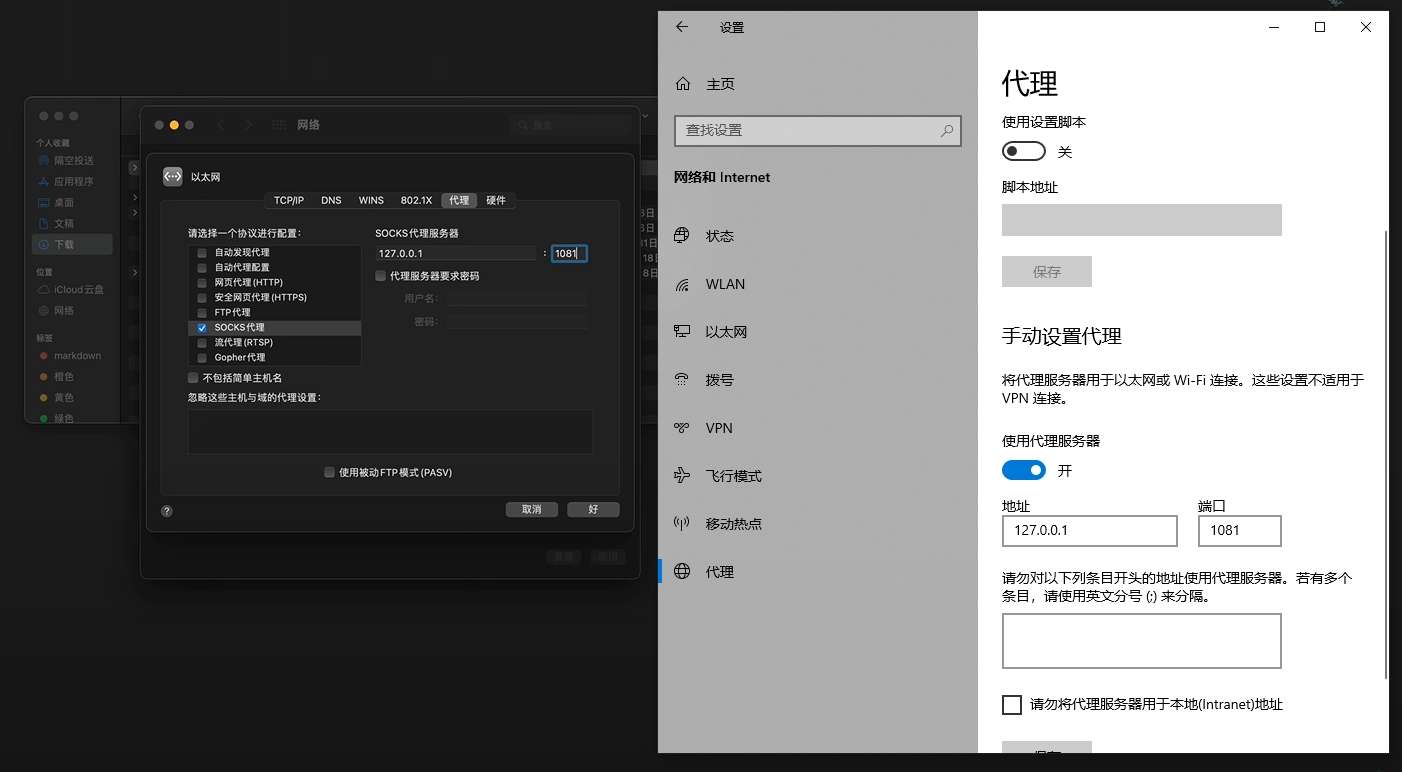Image resolution: width=1402 pixels, height=772 pixels.
Task: Click 保存 button under 脚本地址
Action: 1047,272
